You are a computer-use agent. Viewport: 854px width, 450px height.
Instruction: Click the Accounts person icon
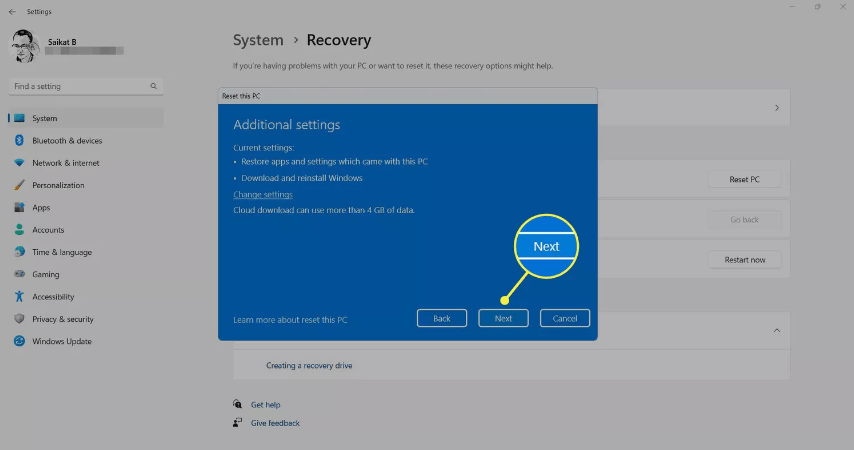pyautogui.click(x=20, y=230)
